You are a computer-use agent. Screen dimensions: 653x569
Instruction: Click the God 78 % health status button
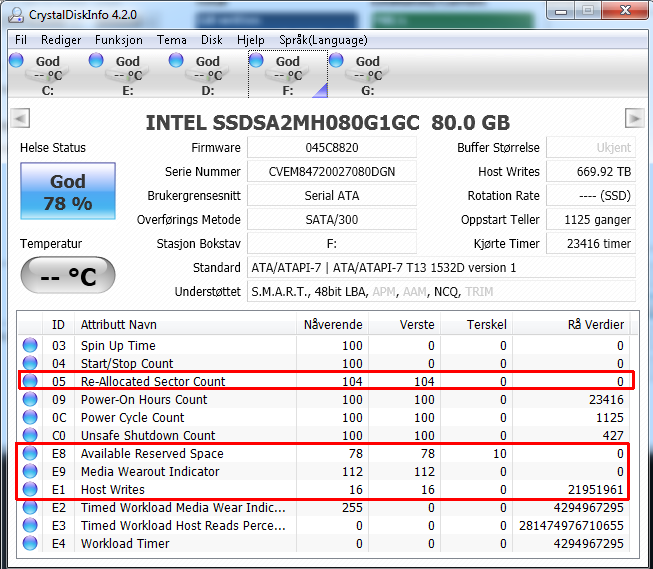pyautogui.click(x=68, y=191)
